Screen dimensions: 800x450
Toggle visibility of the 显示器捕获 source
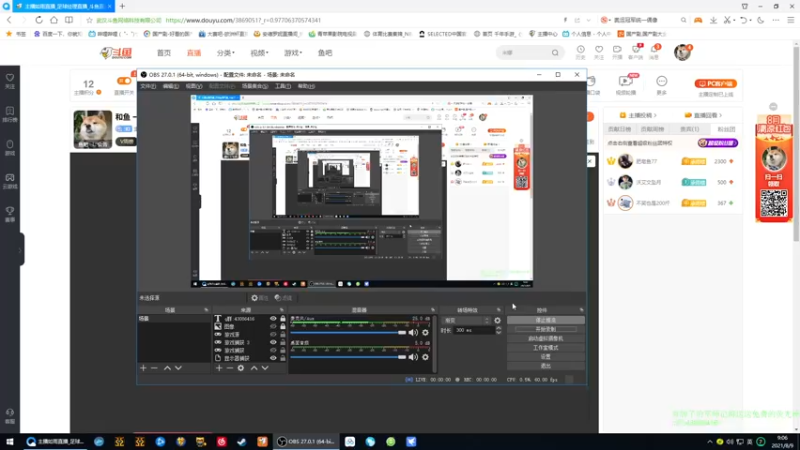273,358
